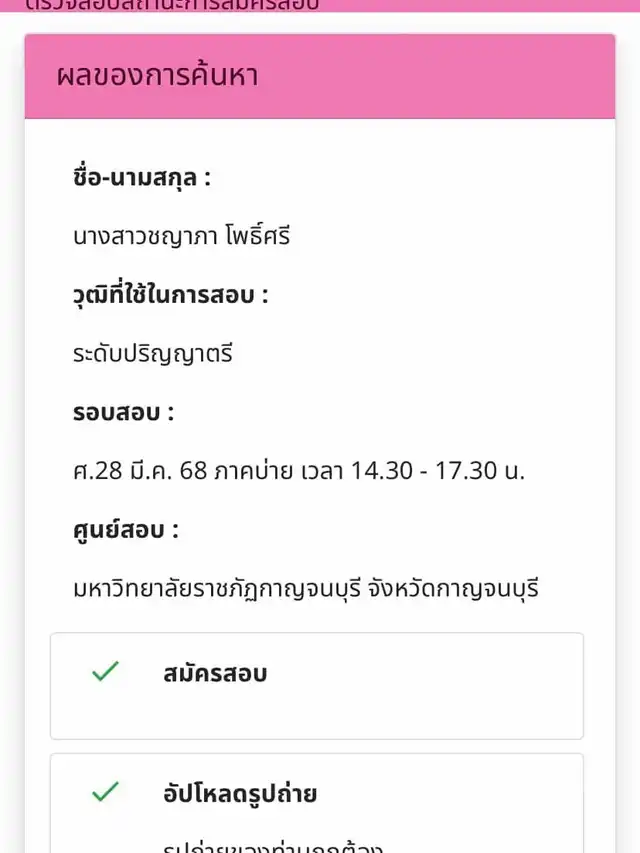Viewport: 640px width, 853px height.
Task: Select the อัปโหลดรูปถ่าย status title
Action: pyautogui.click(x=240, y=794)
